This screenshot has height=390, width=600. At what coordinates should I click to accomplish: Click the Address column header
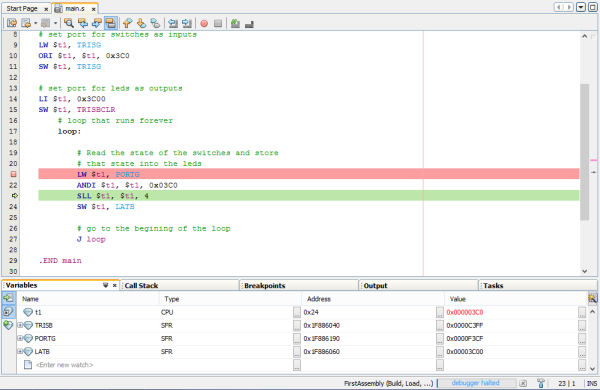pos(373,299)
